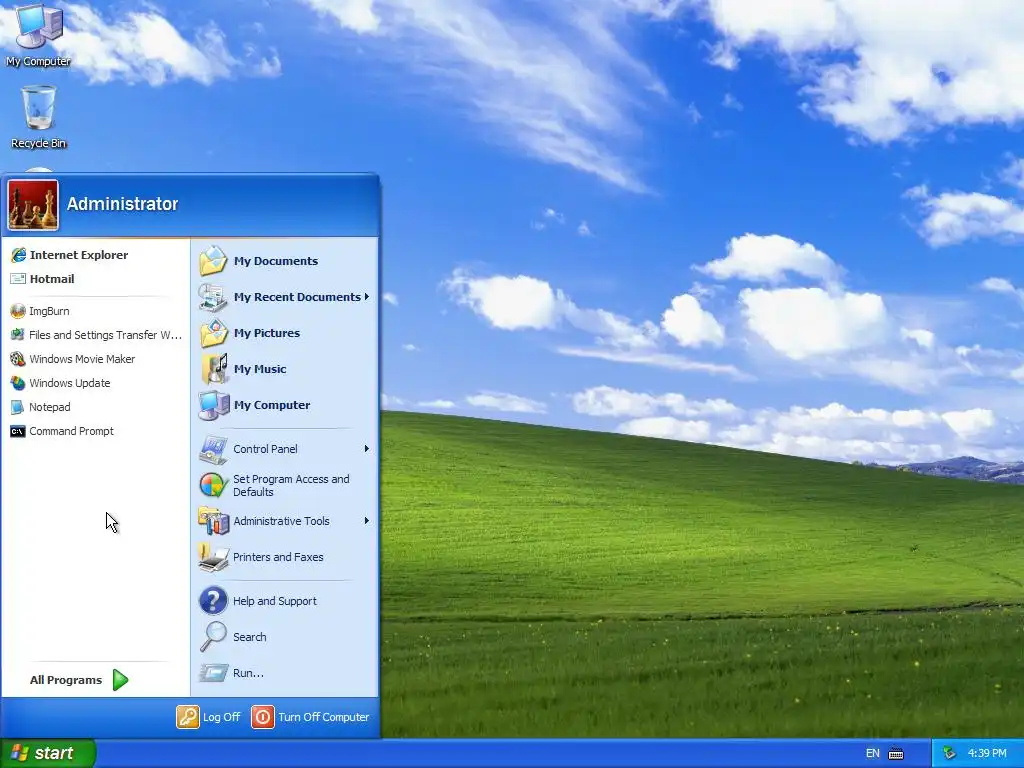Click the ImgBurn disc icon

pyautogui.click(x=18, y=311)
